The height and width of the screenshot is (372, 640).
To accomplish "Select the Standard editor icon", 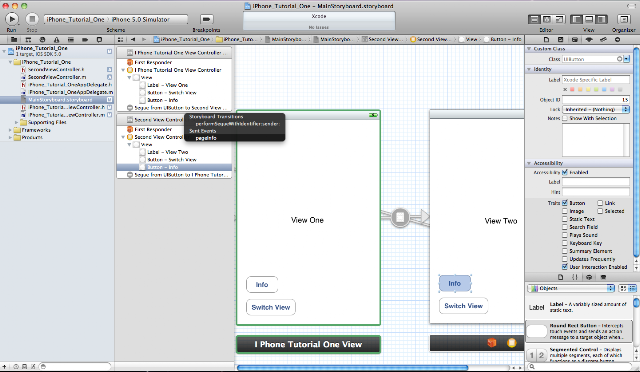I will 533,19.
